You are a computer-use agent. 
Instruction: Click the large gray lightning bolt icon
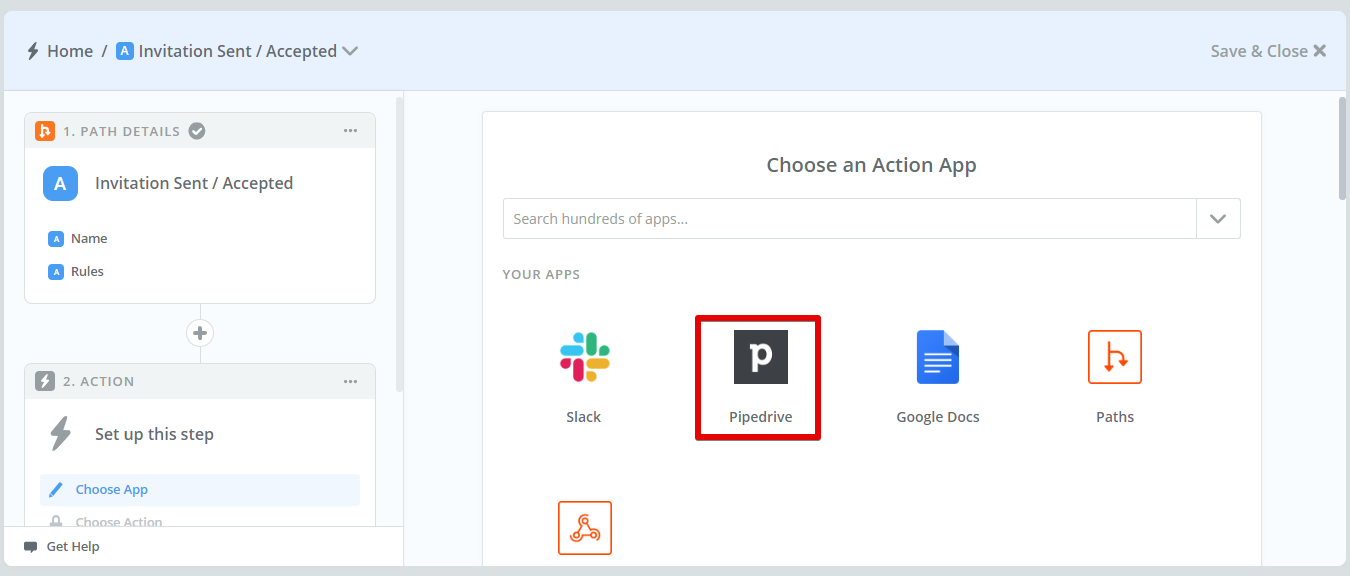click(x=60, y=434)
